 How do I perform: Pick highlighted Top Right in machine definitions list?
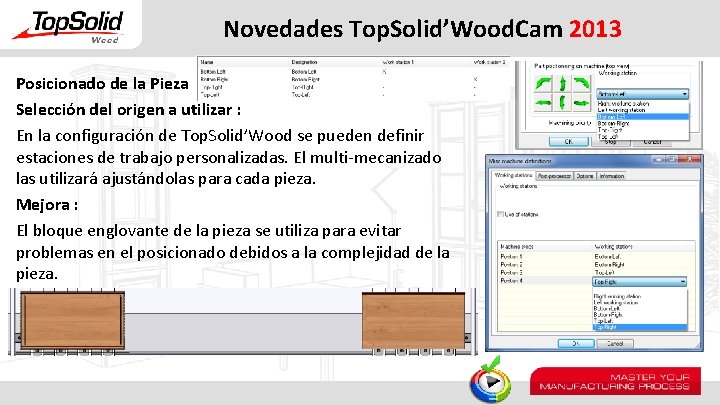640,327
